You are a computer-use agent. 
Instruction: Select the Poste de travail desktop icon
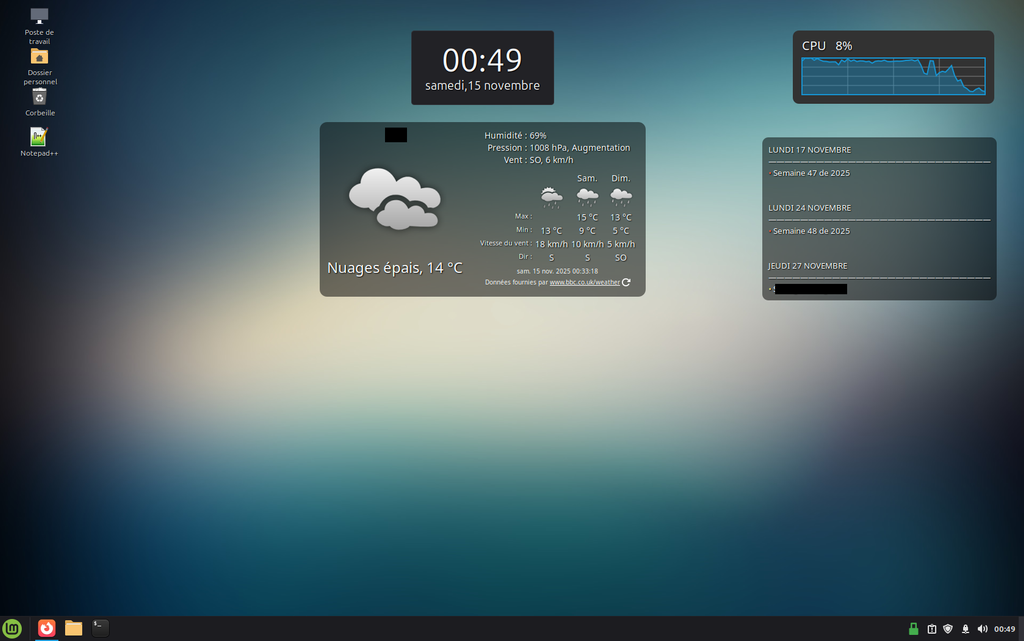pos(39,16)
